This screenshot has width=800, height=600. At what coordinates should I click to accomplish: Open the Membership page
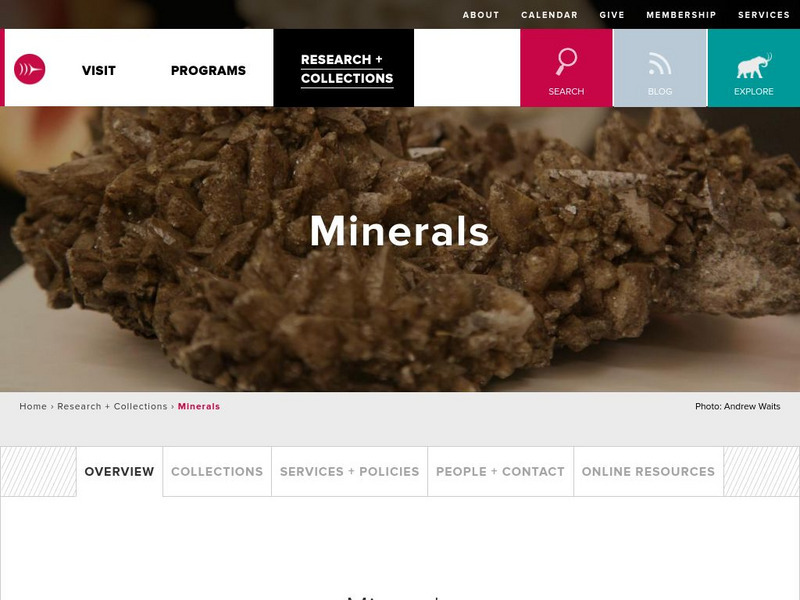click(681, 15)
